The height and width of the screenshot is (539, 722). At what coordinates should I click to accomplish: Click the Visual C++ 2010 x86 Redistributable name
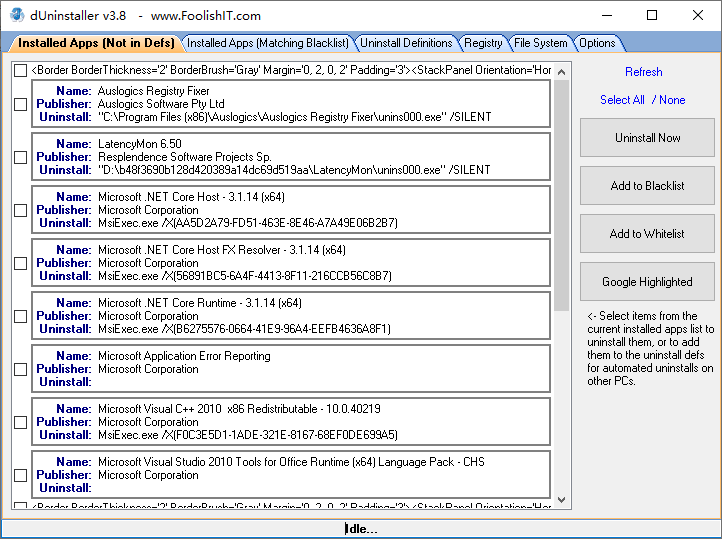[x=239, y=409]
